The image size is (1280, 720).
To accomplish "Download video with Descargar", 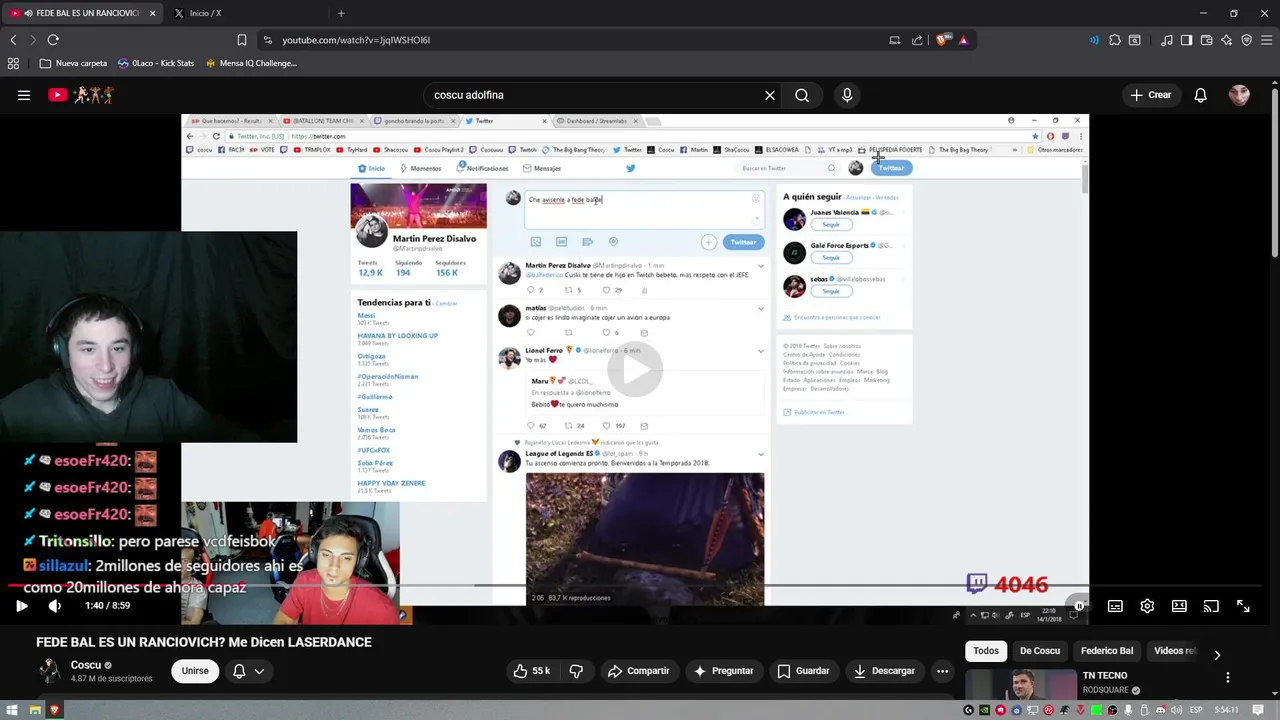I will click(x=883, y=671).
